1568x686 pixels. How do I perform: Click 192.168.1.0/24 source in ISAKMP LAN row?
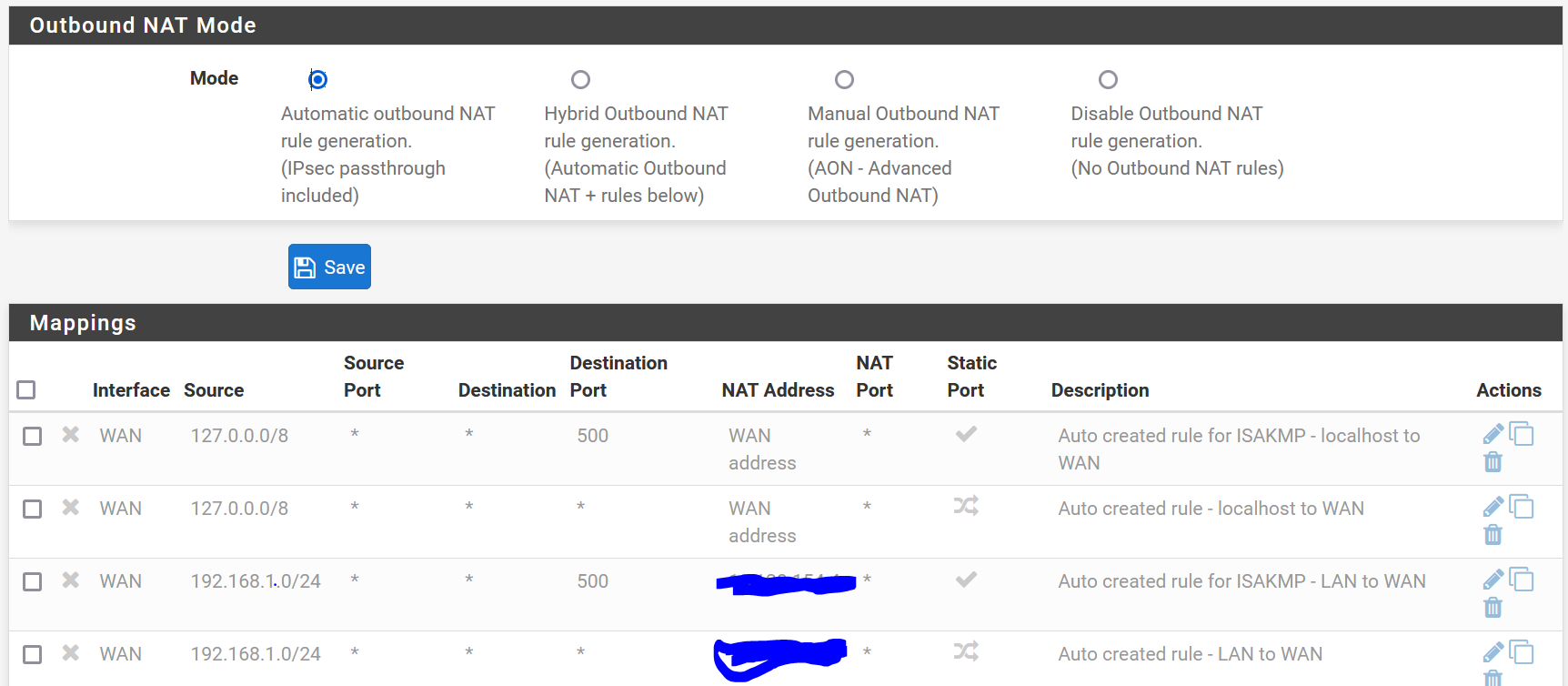(256, 581)
